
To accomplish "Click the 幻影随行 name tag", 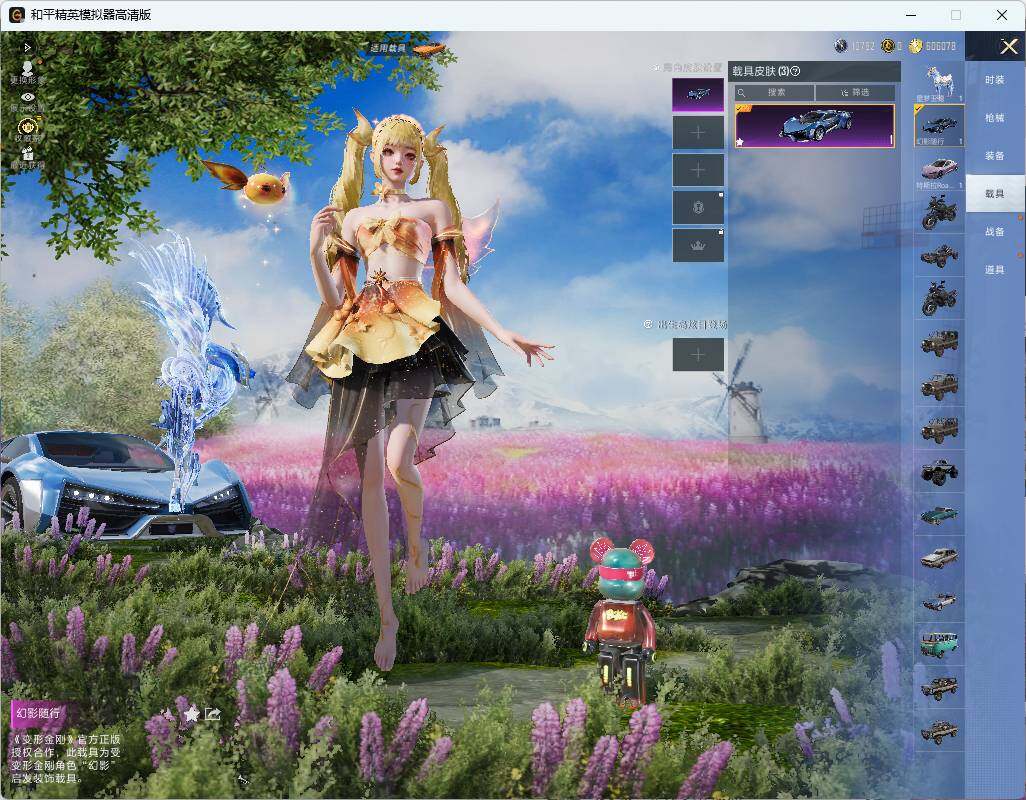I will click(38, 713).
